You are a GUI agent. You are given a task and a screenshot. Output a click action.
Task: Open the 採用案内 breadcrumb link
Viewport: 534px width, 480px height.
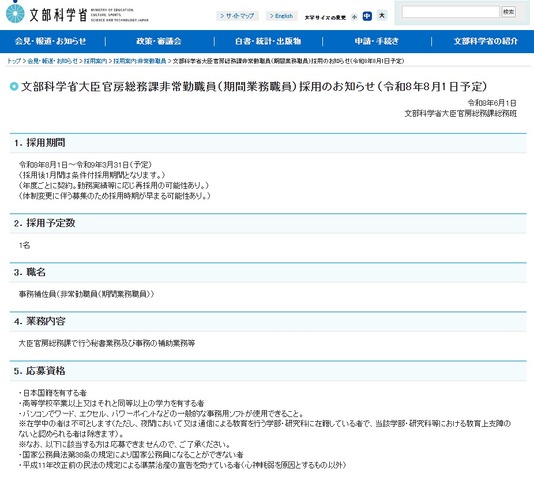point(95,61)
